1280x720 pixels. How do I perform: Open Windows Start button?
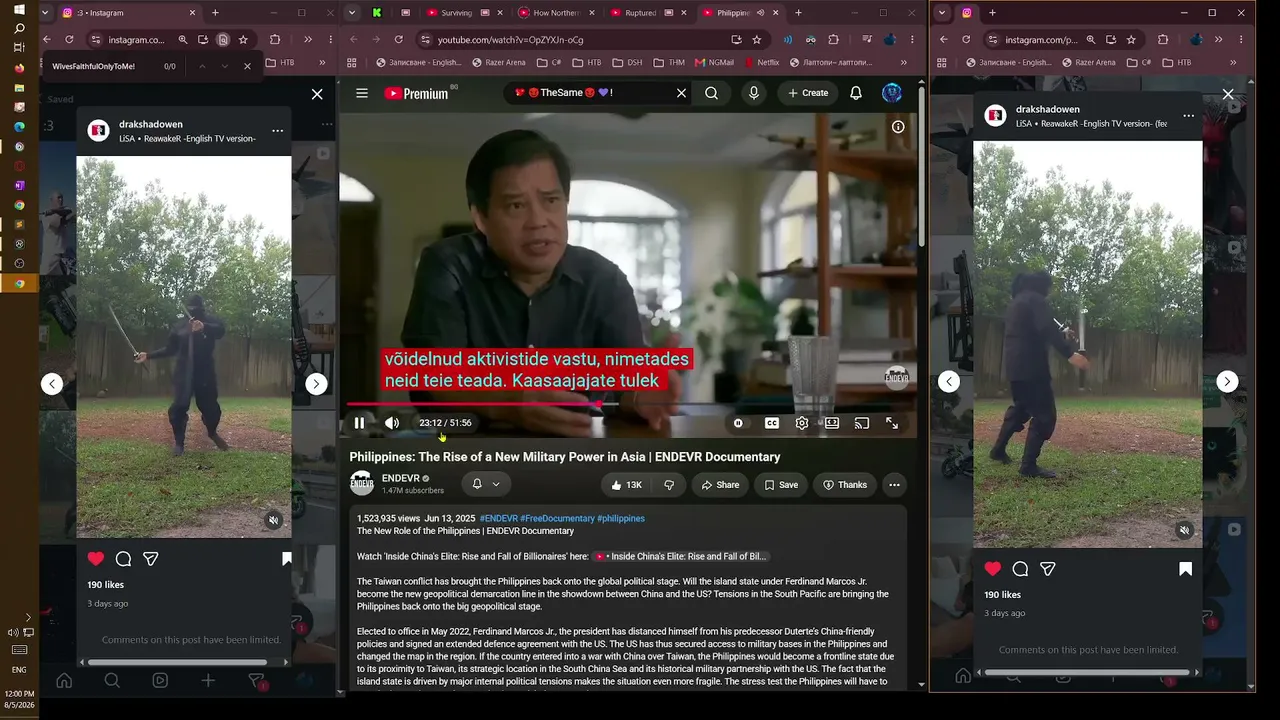(x=19, y=9)
